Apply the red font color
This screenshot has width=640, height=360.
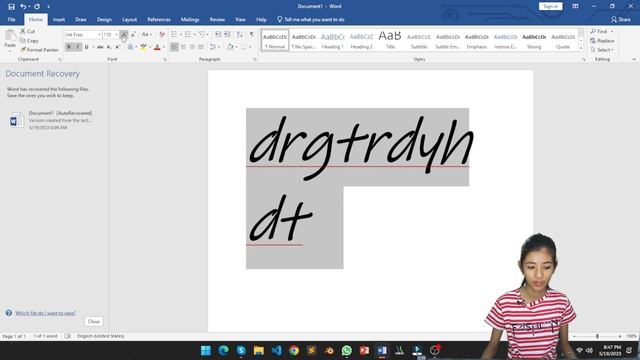coord(157,47)
